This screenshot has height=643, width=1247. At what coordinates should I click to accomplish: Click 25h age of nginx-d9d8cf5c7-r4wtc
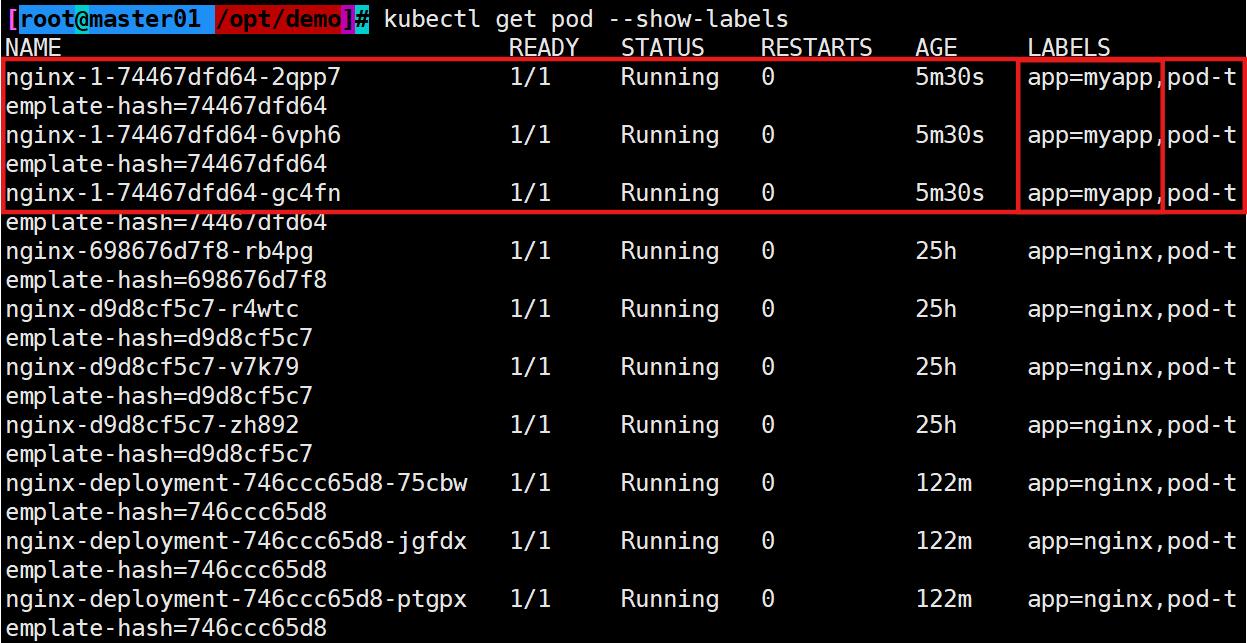[936, 309]
